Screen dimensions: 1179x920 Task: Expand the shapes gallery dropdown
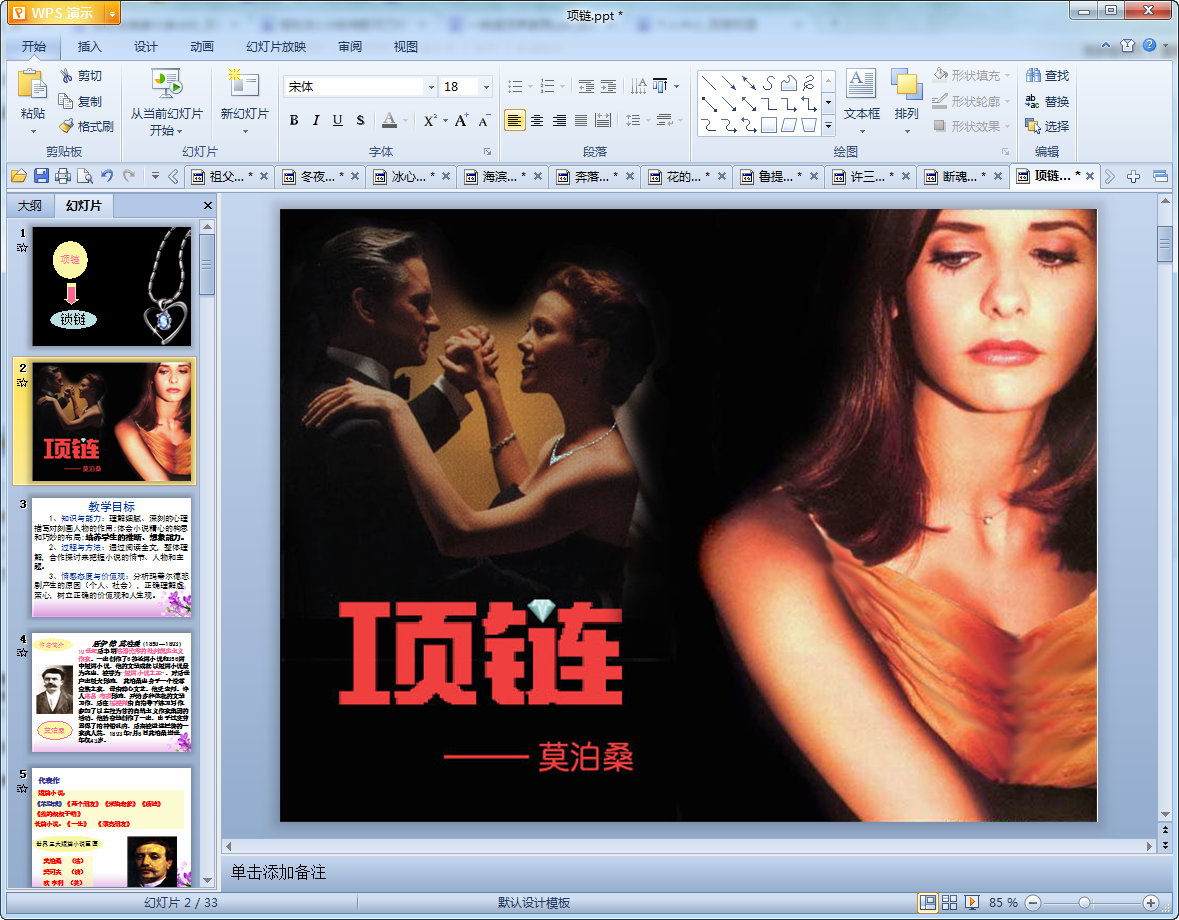click(x=829, y=126)
